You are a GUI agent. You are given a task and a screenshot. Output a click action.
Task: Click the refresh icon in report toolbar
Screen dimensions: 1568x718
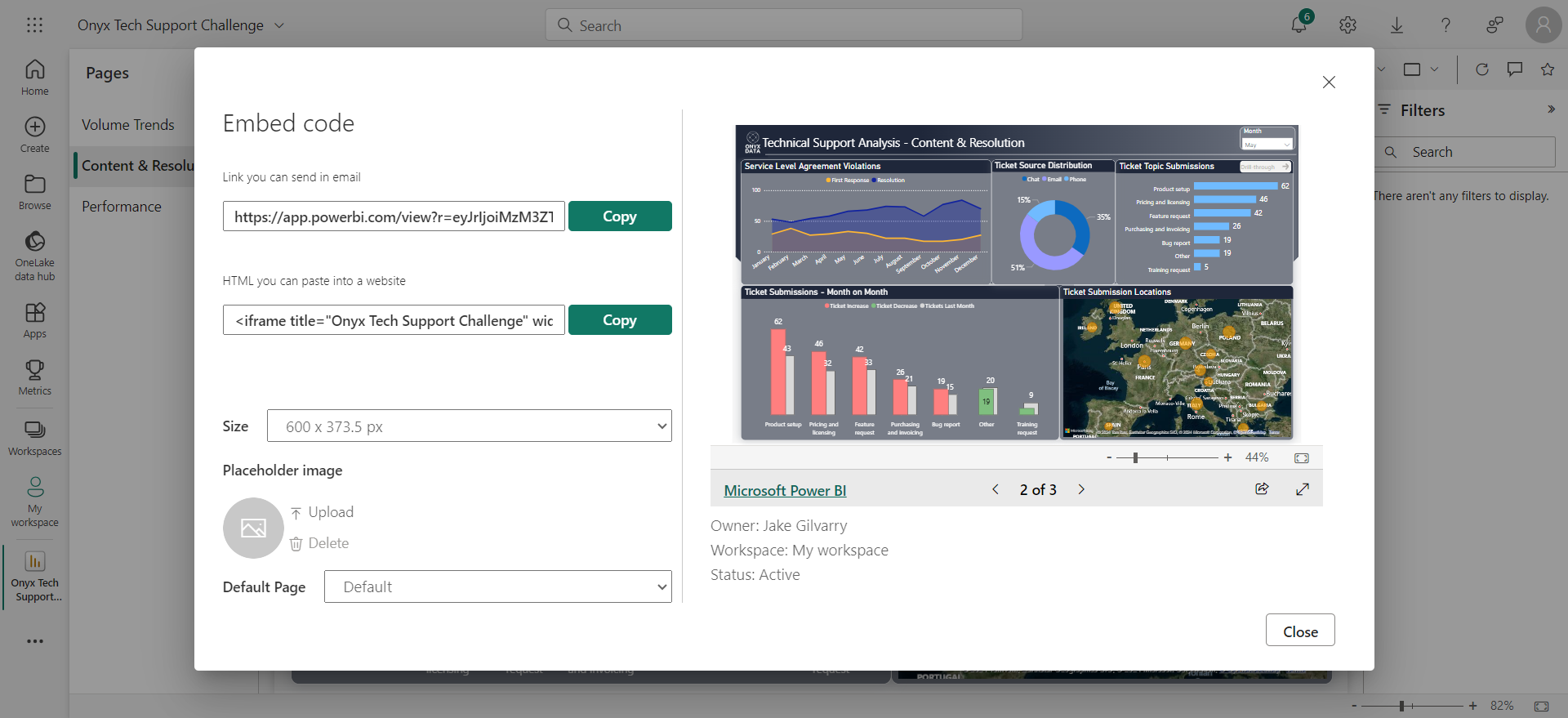click(x=1482, y=69)
